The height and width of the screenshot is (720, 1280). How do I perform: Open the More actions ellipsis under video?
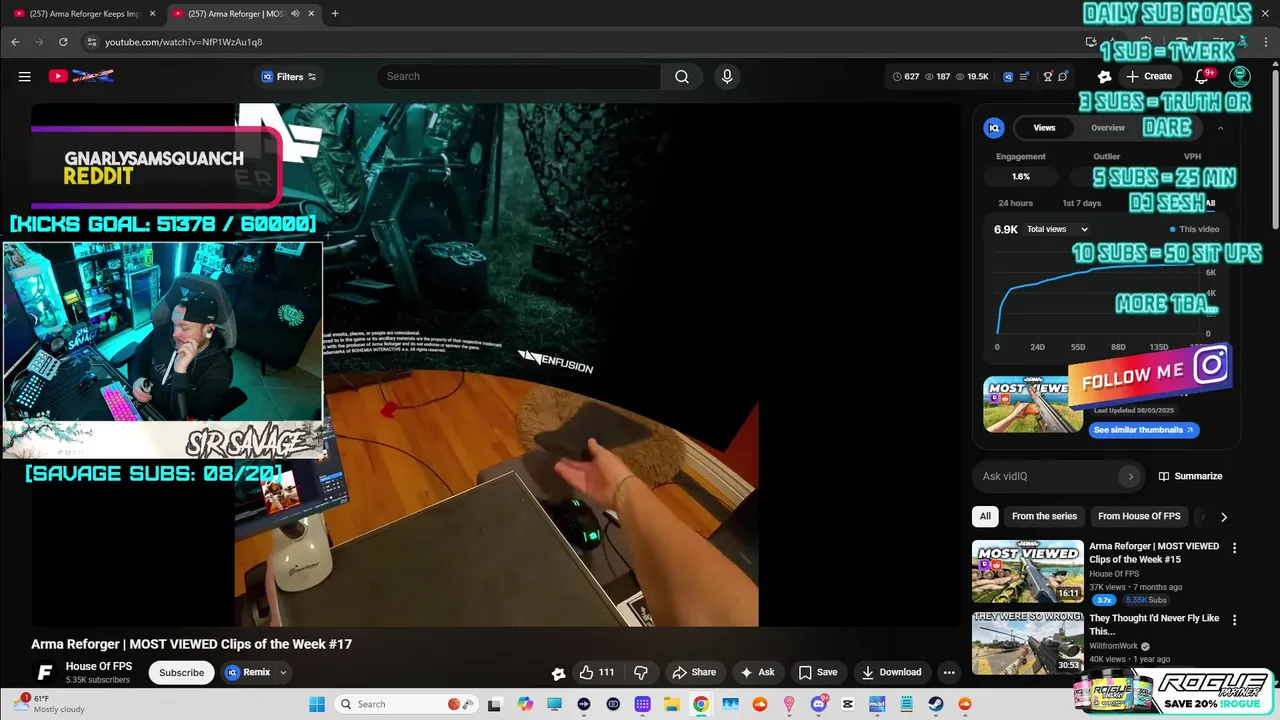(x=949, y=672)
